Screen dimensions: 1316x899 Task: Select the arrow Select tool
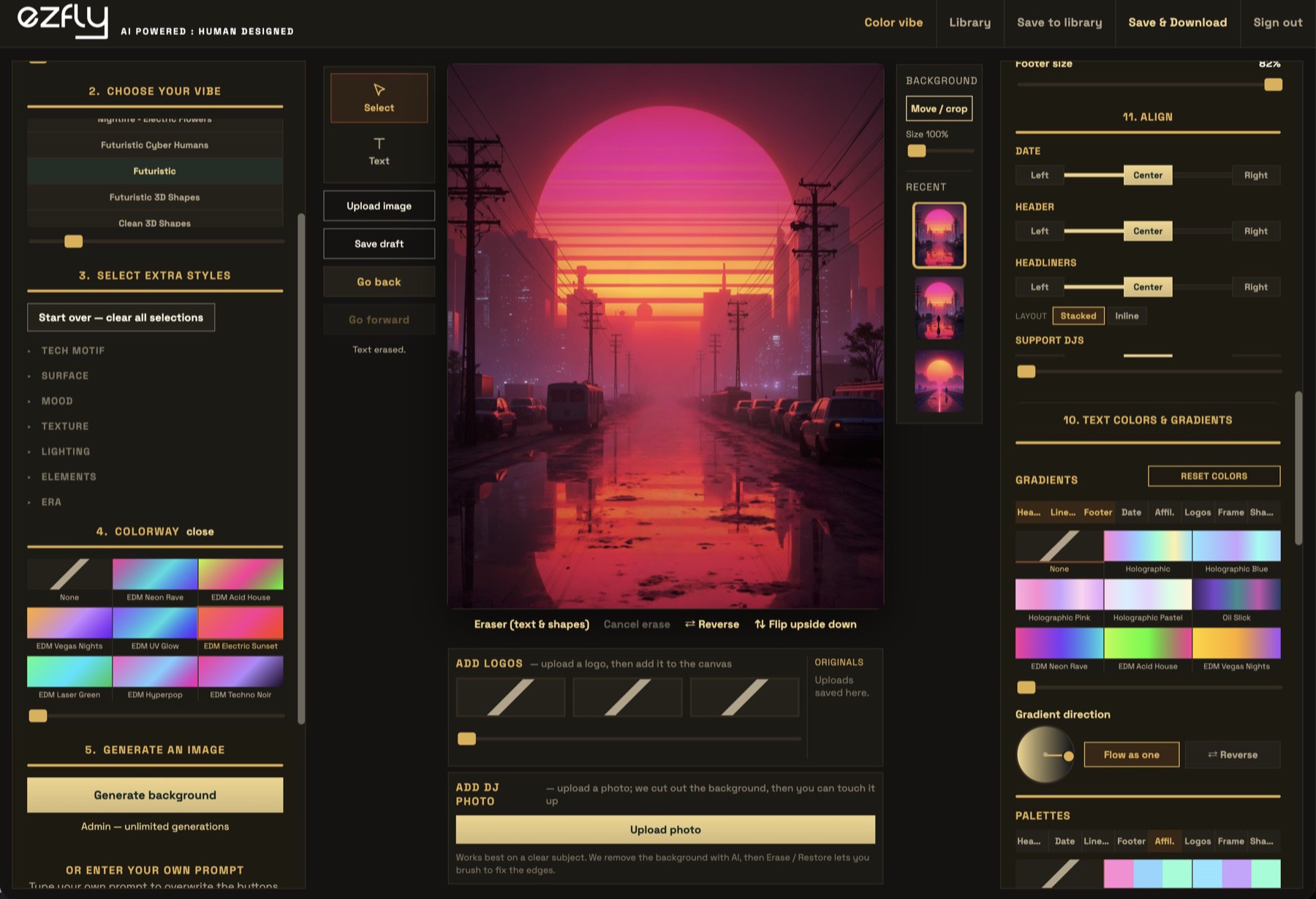click(x=379, y=98)
